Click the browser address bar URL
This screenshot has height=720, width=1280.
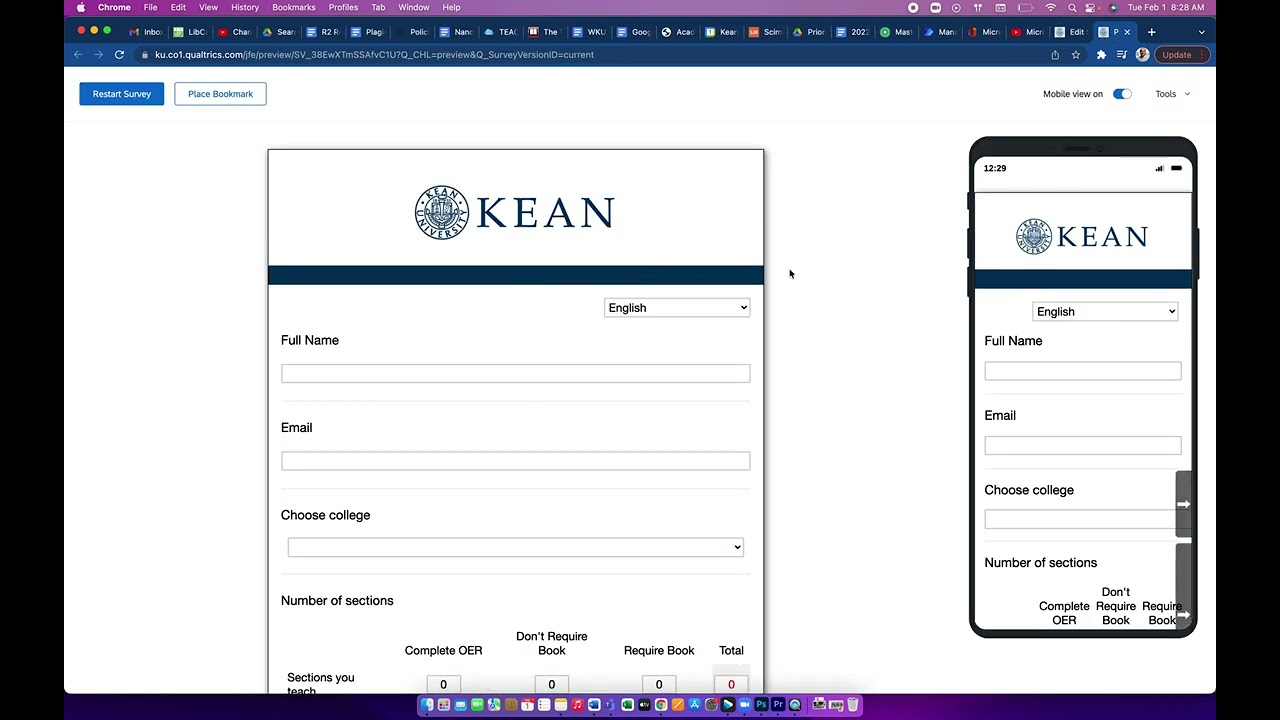(x=374, y=55)
